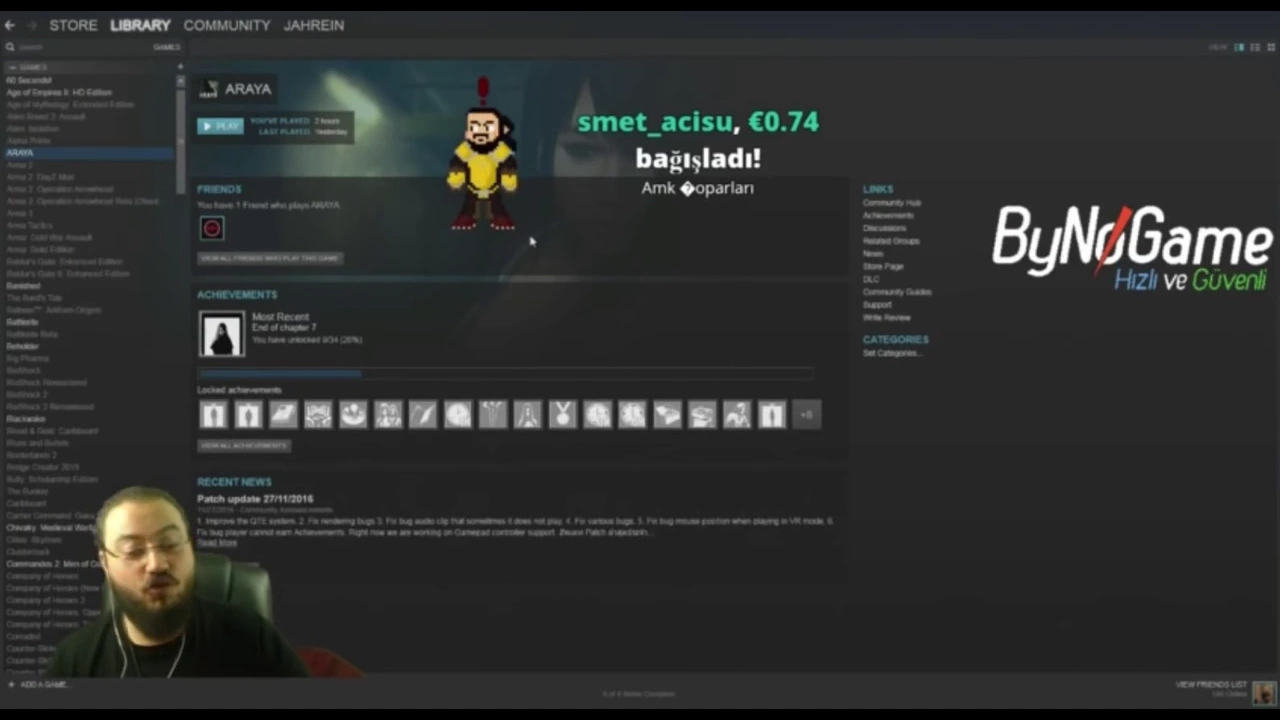Open fourth locked achievement icon
The height and width of the screenshot is (720, 1280).
[x=318, y=414]
